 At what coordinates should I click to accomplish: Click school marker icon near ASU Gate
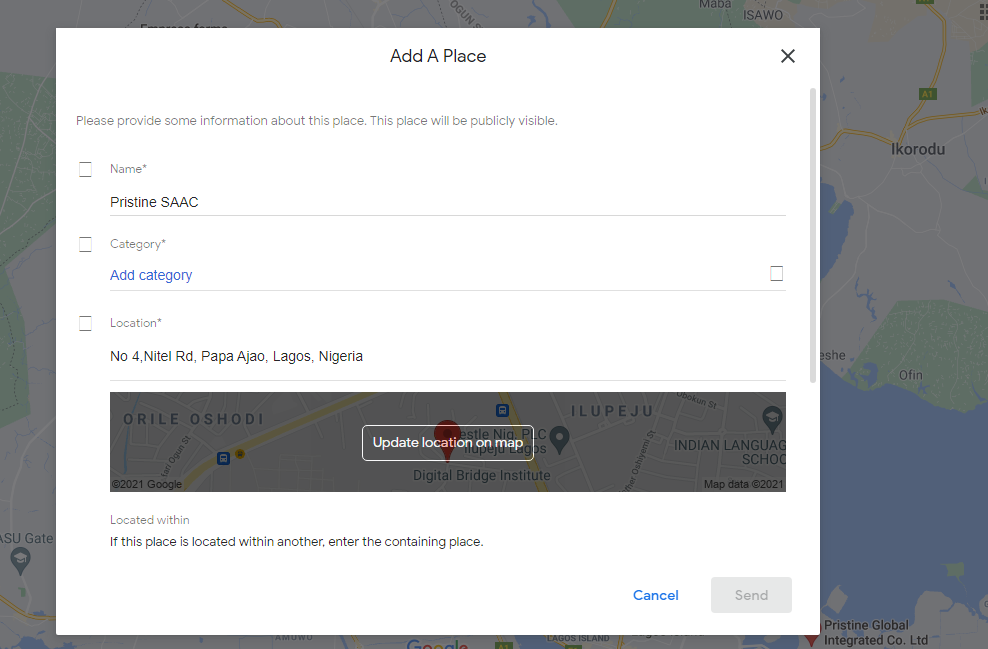(20, 560)
